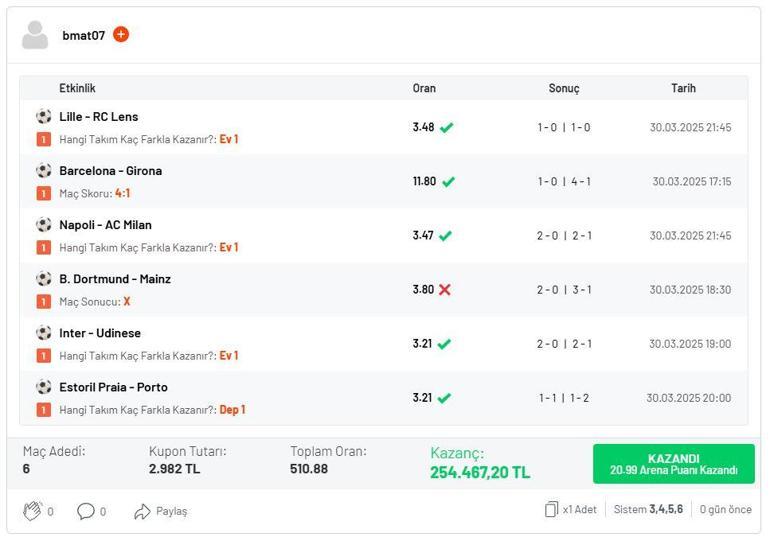Click the Sonuç column header

564,88
